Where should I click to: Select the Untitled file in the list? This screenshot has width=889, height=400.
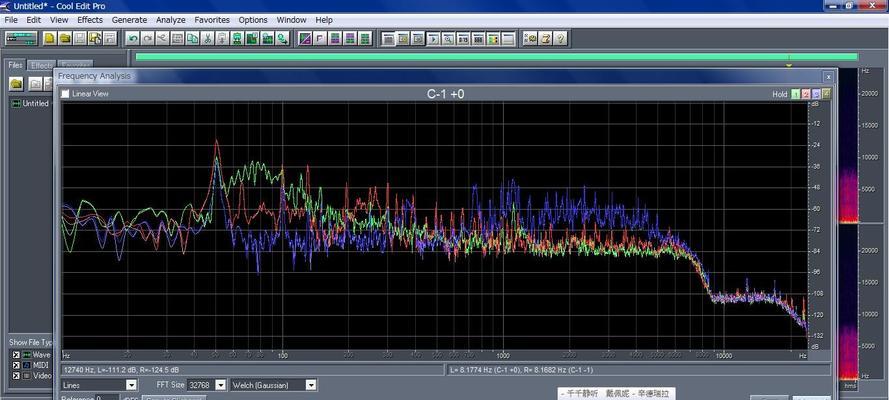(31, 104)
